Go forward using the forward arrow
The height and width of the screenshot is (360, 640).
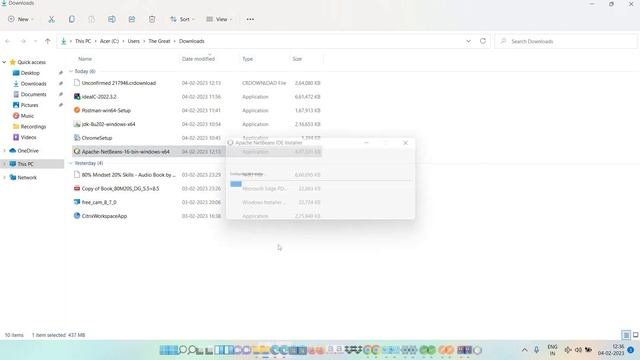tap(23, 41)
